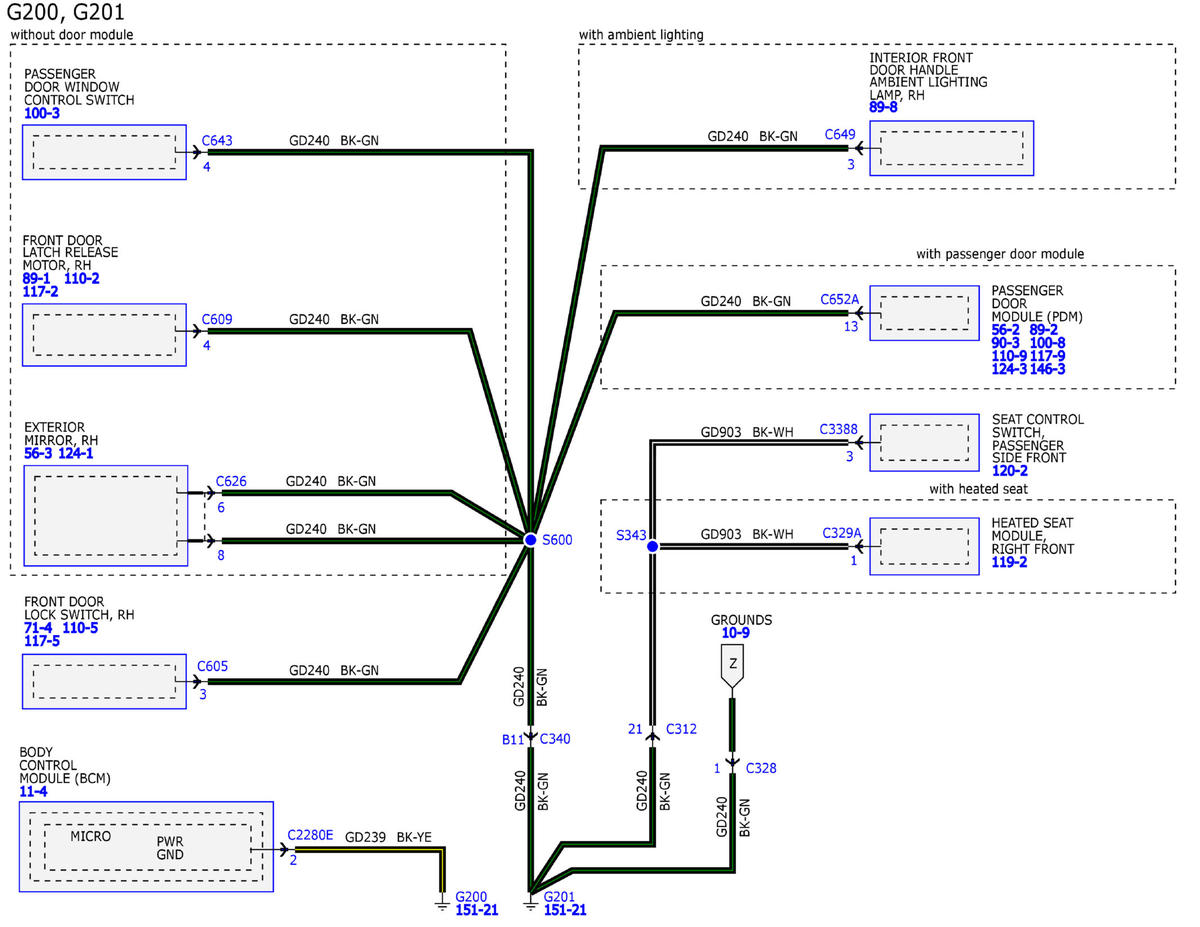
Task: Jump to page 89-8 ambient lamp reference
Action: click(883, 107)
